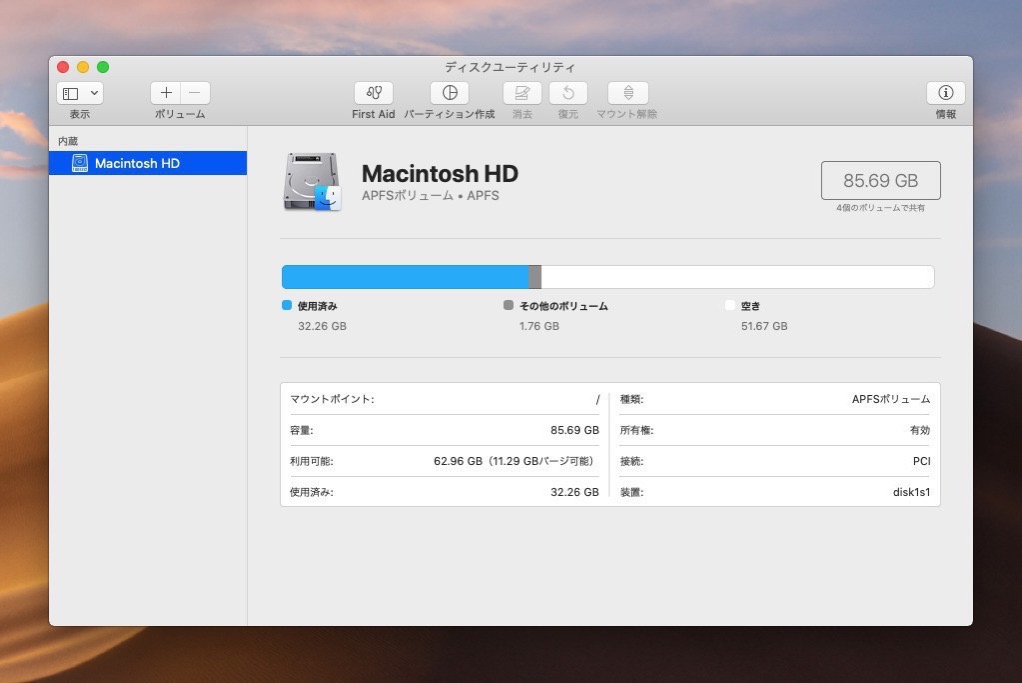Click the Macintosh HD drive icon
Screen dimensions: 1022x683
click(311, 182)
